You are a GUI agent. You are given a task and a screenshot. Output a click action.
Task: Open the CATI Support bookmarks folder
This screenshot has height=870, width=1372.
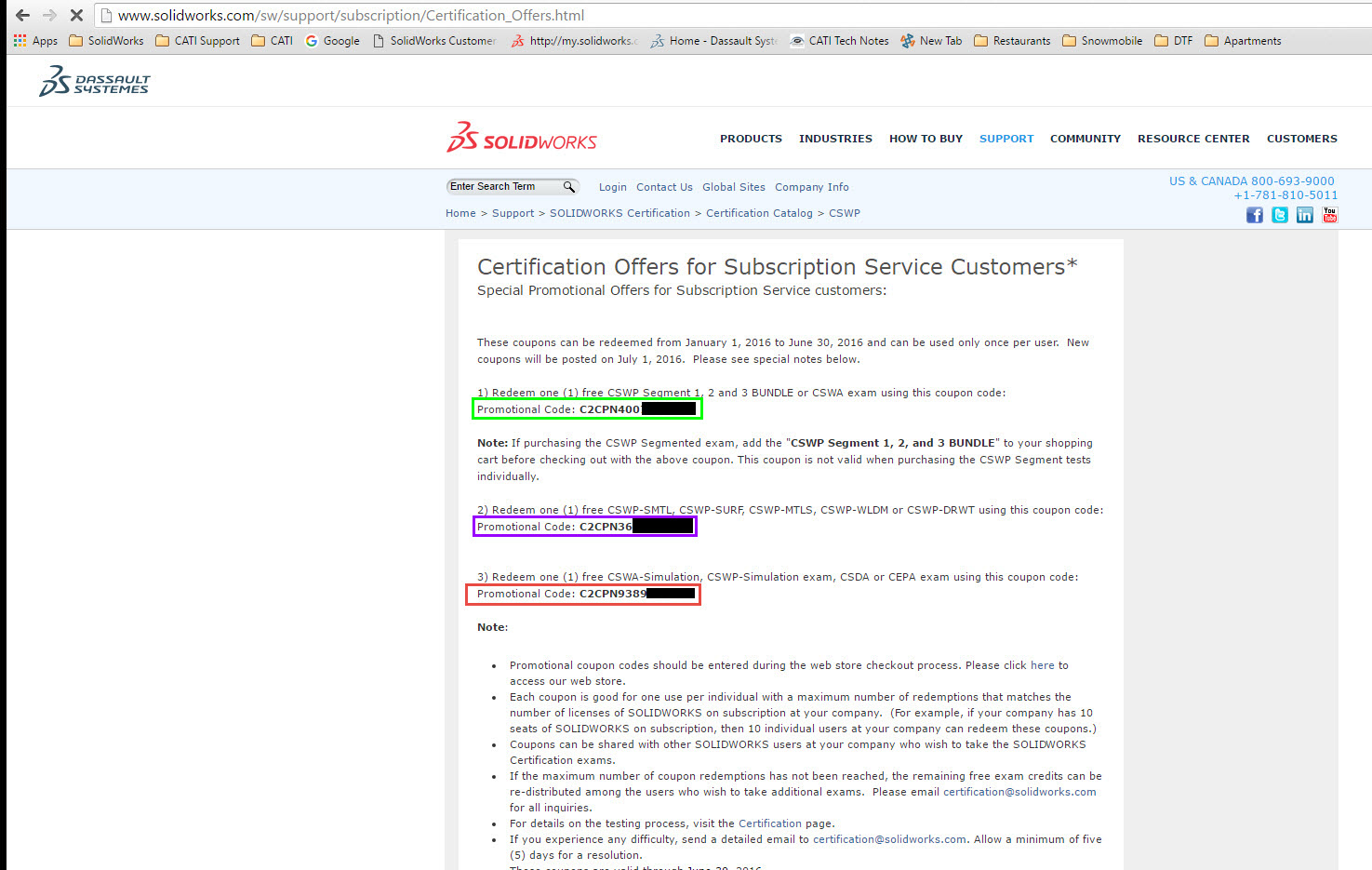(x=197, y=41)
